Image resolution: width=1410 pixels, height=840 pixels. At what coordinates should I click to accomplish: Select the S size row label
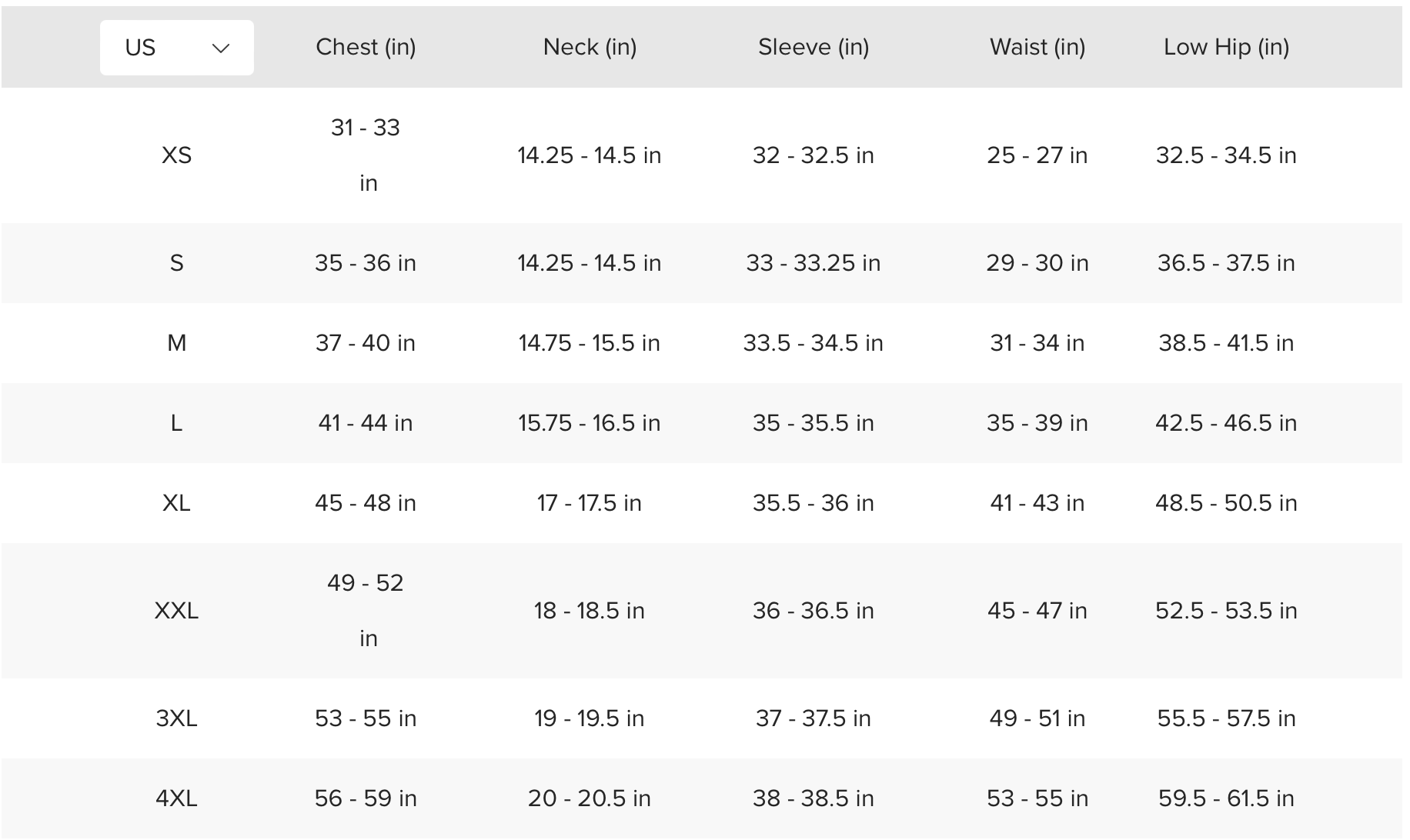pyautogui.click(x=176, y=263)
